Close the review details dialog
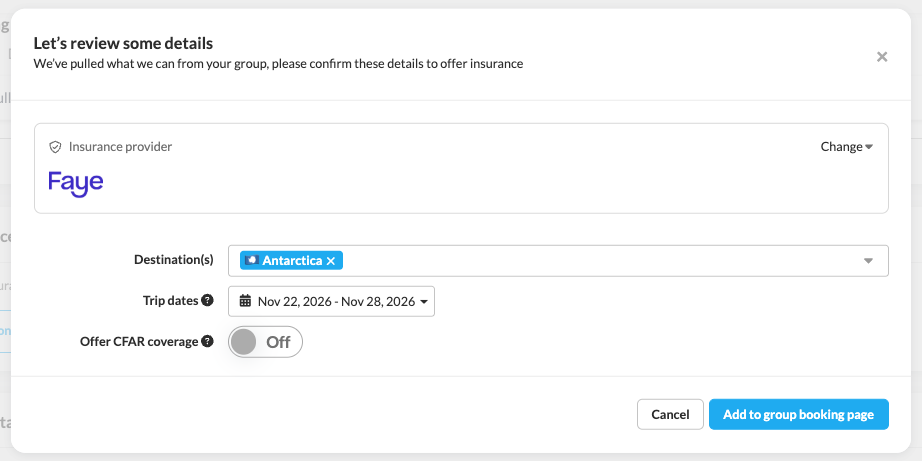 point(881,57)
